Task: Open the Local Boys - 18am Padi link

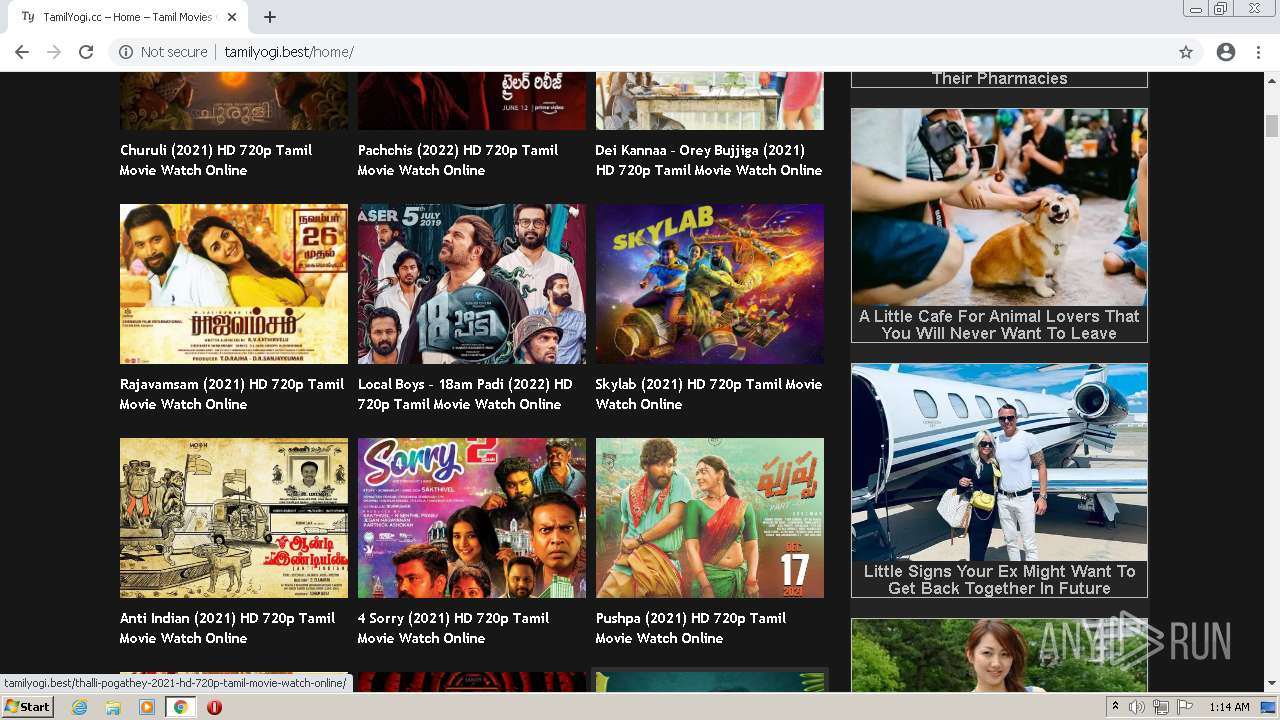Action: (465, 394)
